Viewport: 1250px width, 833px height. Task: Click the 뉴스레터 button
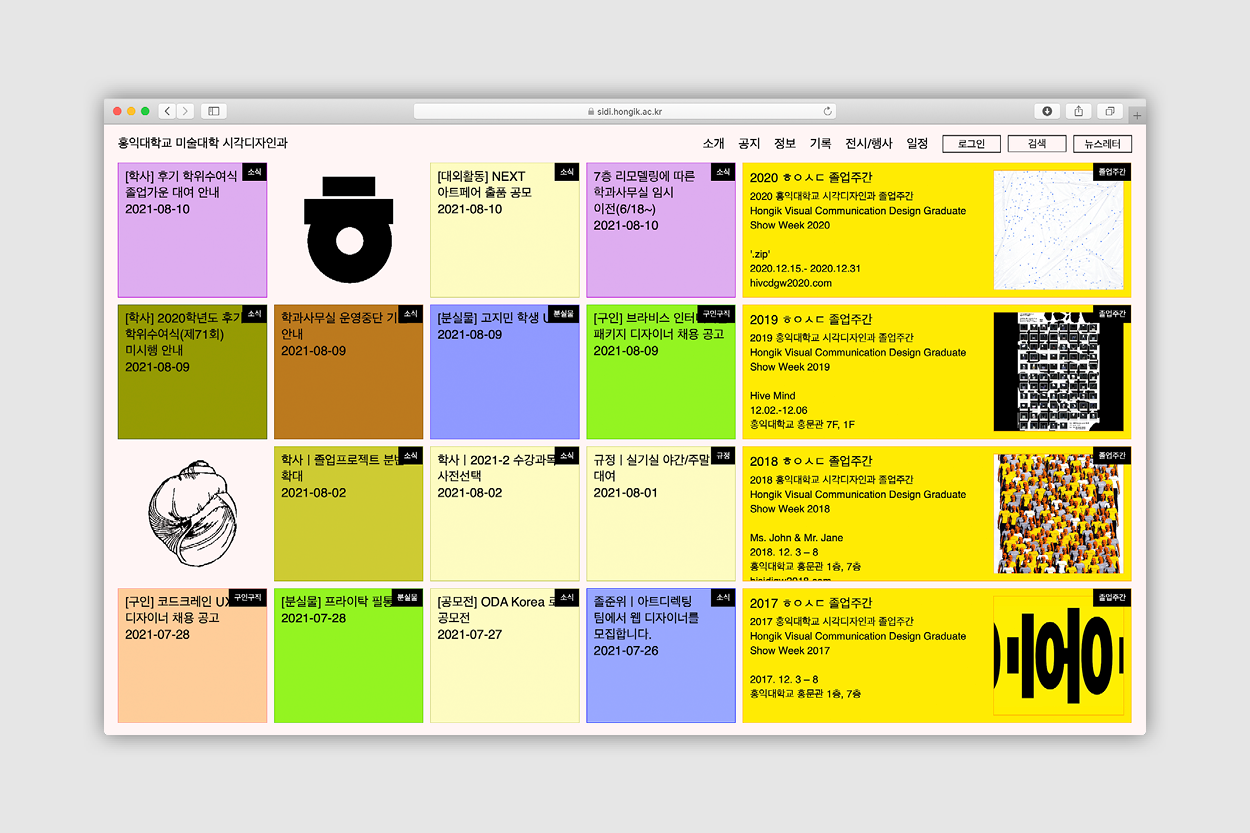[1103, 144]
